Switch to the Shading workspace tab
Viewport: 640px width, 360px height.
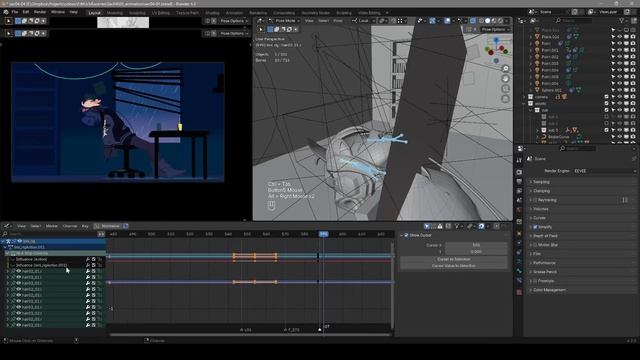point(212,13)
